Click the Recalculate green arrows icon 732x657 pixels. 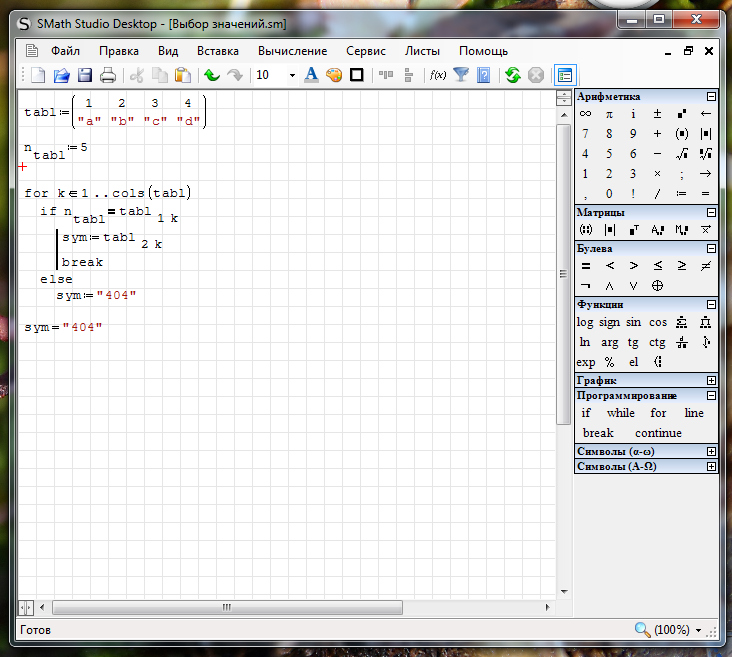click(513, 75)
